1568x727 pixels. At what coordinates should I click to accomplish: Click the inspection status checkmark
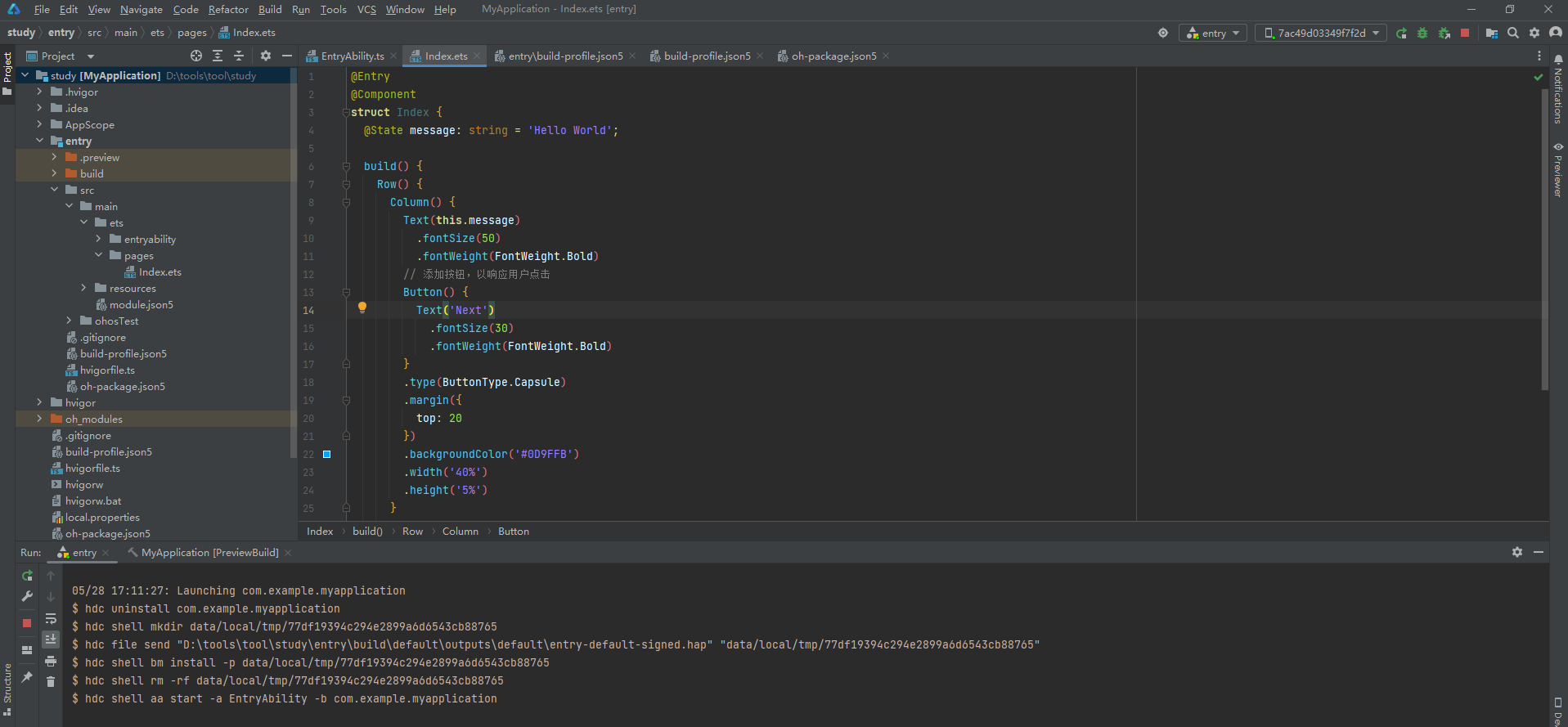(x=1539, y=77)
